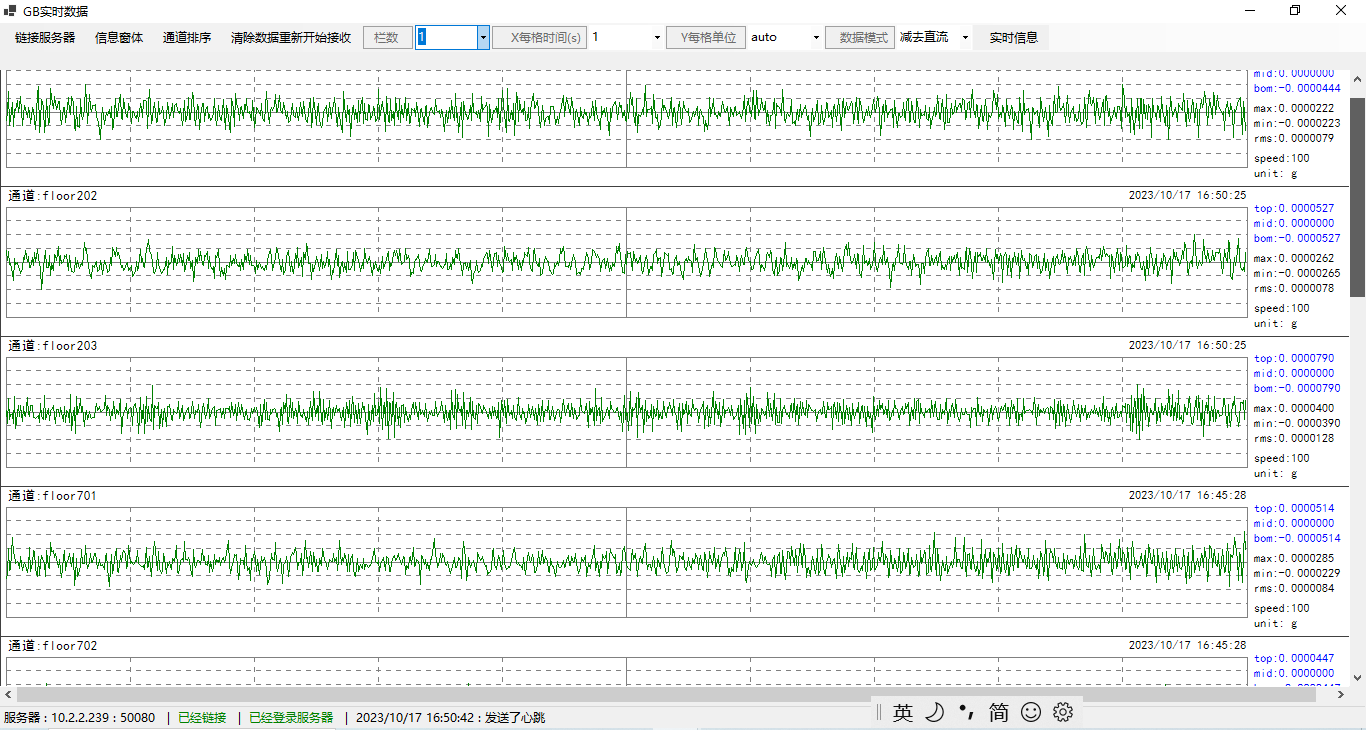1366x730 pixels.
Task: Click the horizontal scrollbar left arrow
Action: pos(8,694)
